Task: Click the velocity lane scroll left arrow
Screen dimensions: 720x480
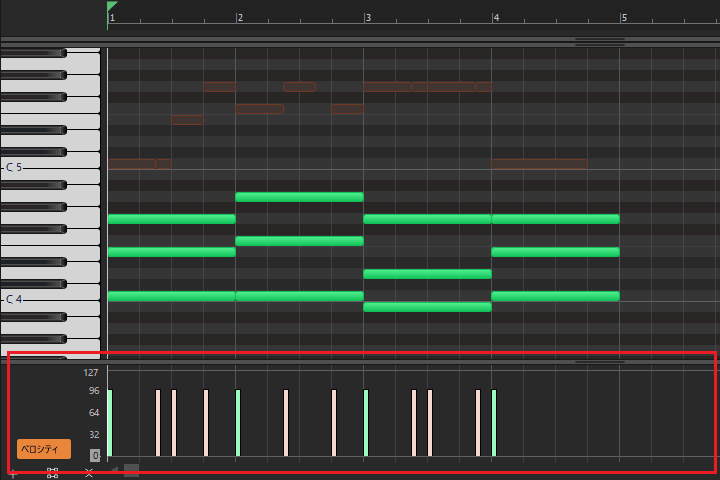Action: point(114,469)
